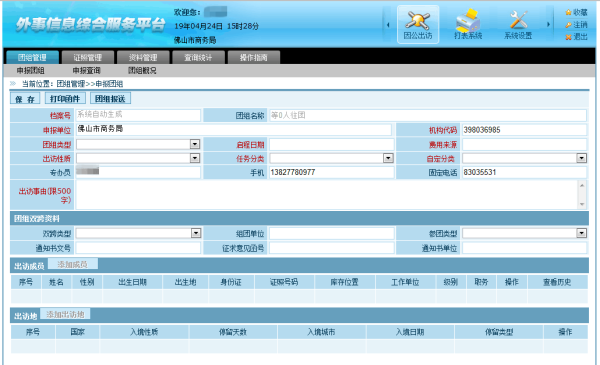This screenshot has height=365, width=600.
Task: Click the 团组名称 input field
Action: click(428, 115)
